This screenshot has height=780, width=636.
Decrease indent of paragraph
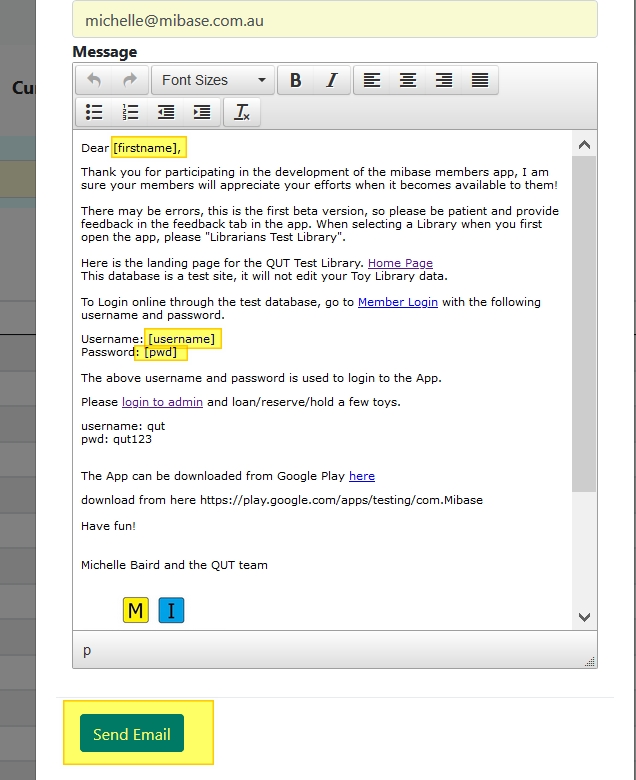coord(166,112)
